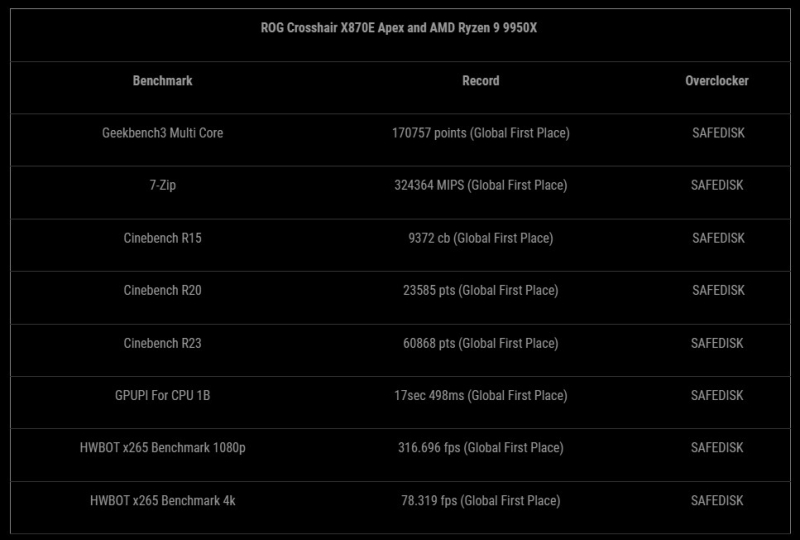800x540 pixels.
Task: Select HWBOT x265 Benchmark 4k cell
Action: click(162, 501)
